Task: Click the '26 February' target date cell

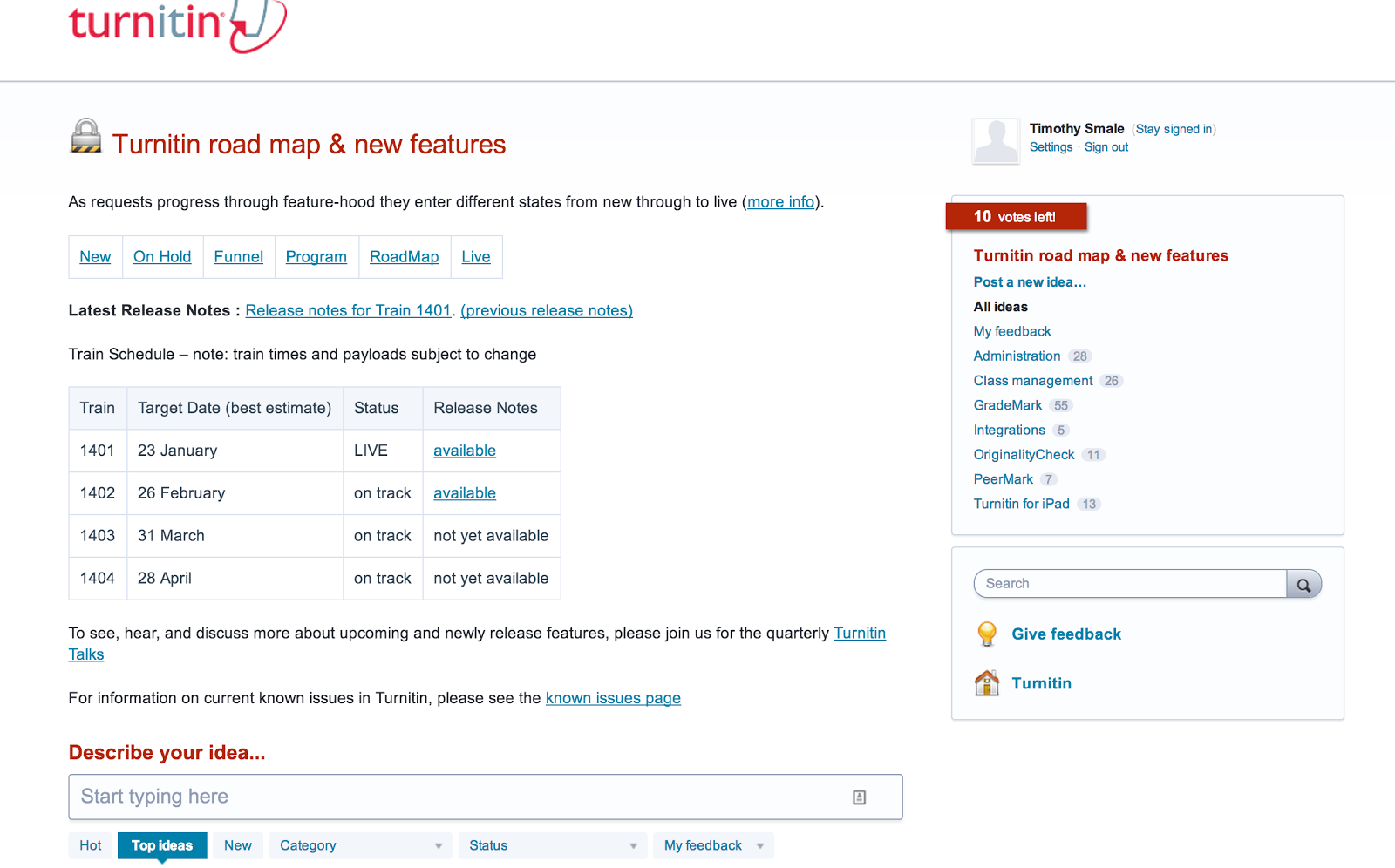Action: coord(235,493)
